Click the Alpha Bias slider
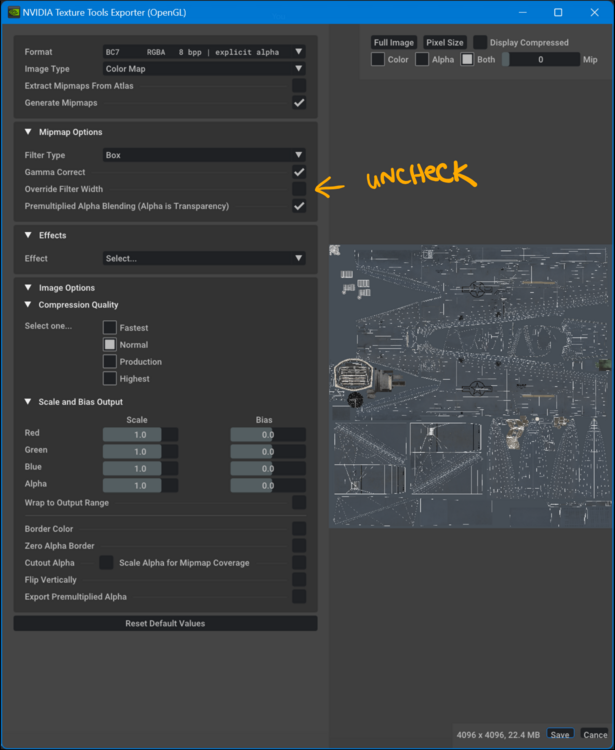This screenshot has width=615, height=750. [x=268, y=485]
